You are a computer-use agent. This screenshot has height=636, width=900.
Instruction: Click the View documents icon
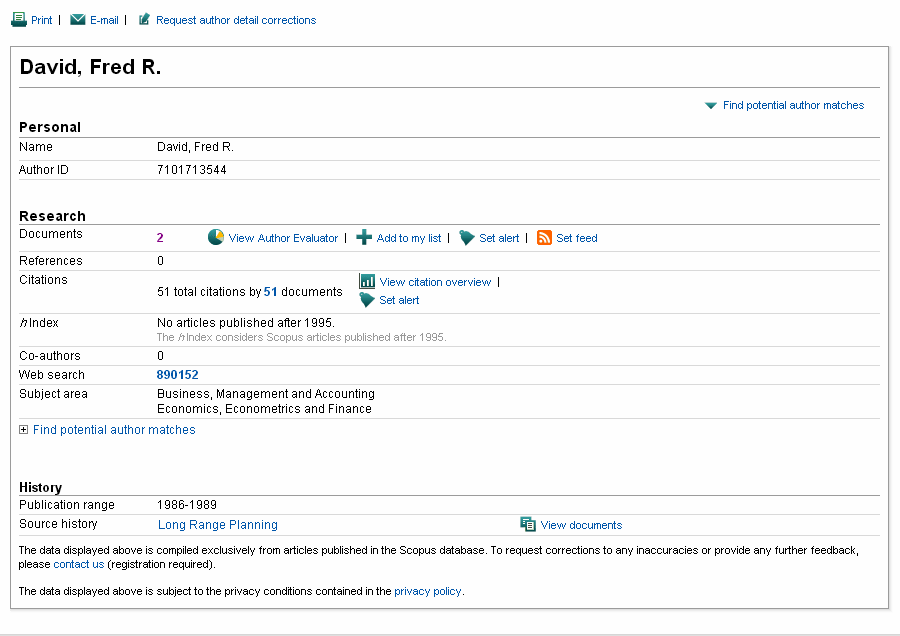coord(528,525)
